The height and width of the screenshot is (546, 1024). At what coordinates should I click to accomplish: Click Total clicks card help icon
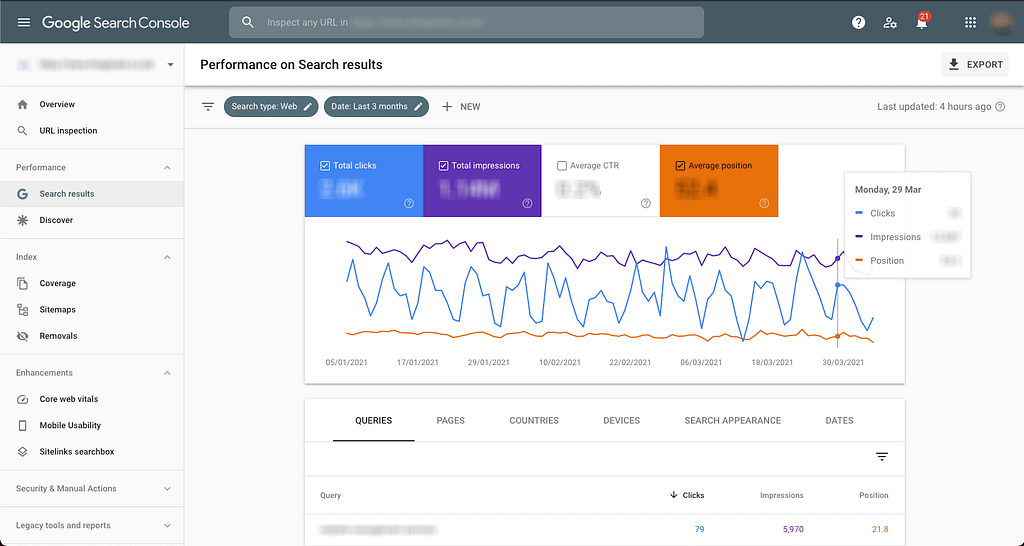click(x=409, y=203)
